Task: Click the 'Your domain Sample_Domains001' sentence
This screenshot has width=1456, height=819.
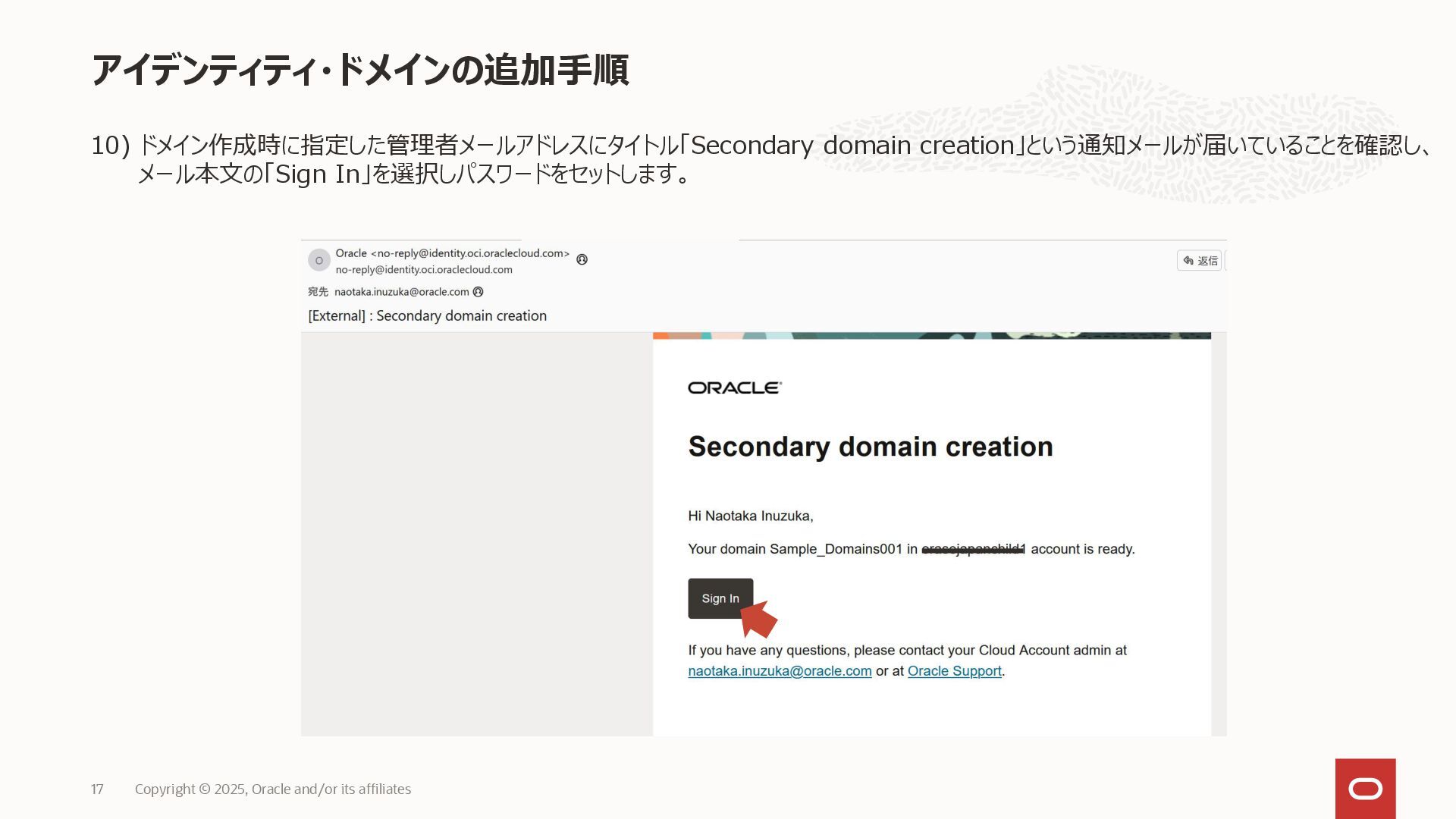Action: coord(912,549)
